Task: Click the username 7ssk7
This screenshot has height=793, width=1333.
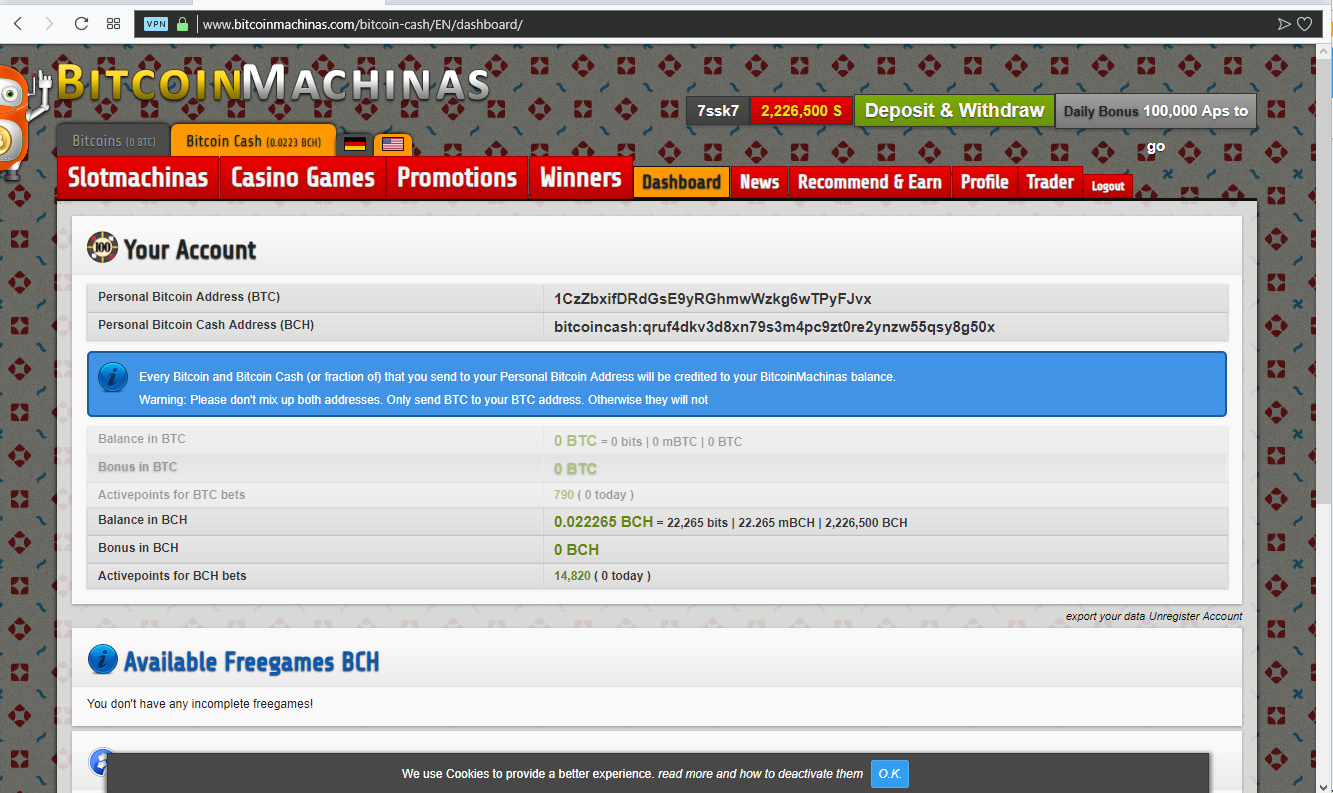Action: point(718,111)
